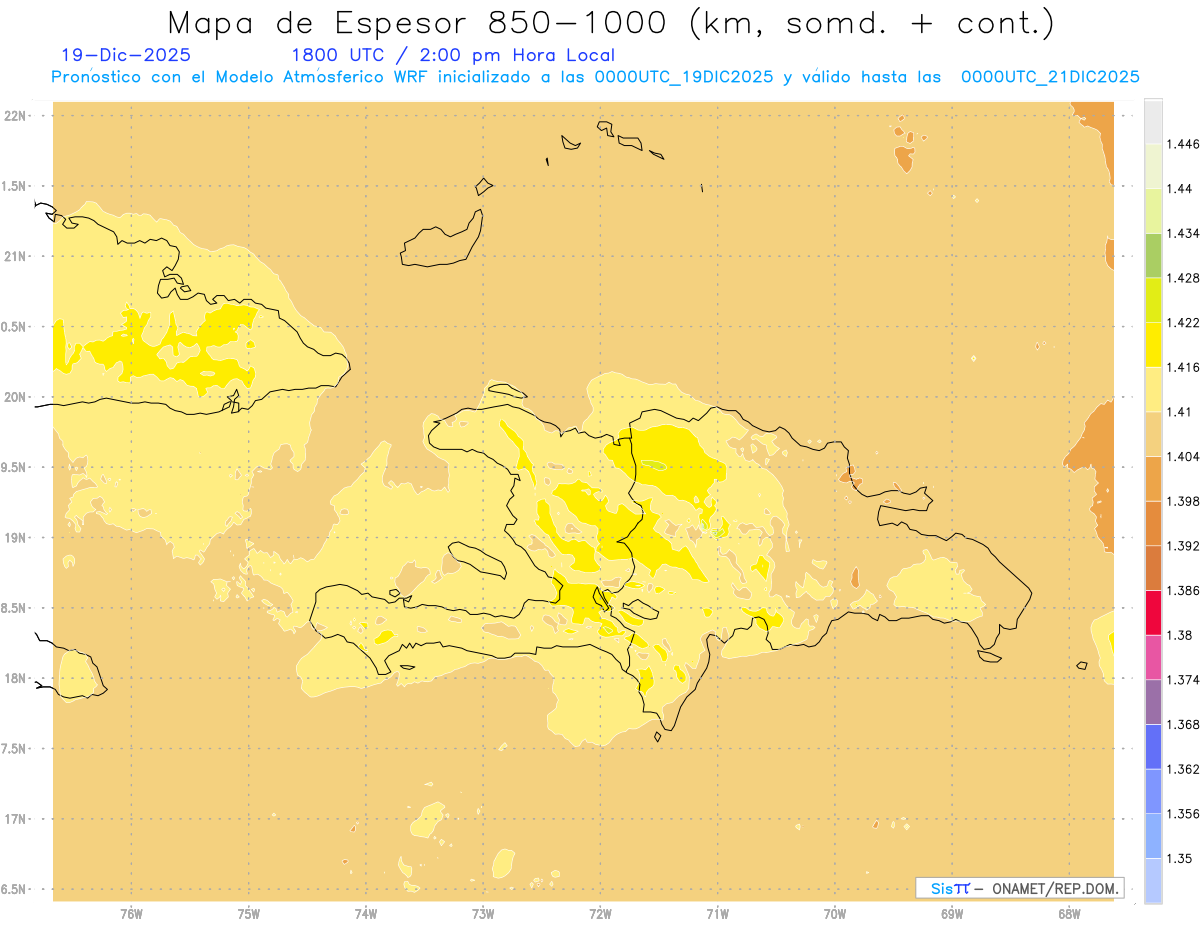This screenshot has height=927, width=1200.
Task: Click the '20N' latitude label
Action: click(17, 397)
